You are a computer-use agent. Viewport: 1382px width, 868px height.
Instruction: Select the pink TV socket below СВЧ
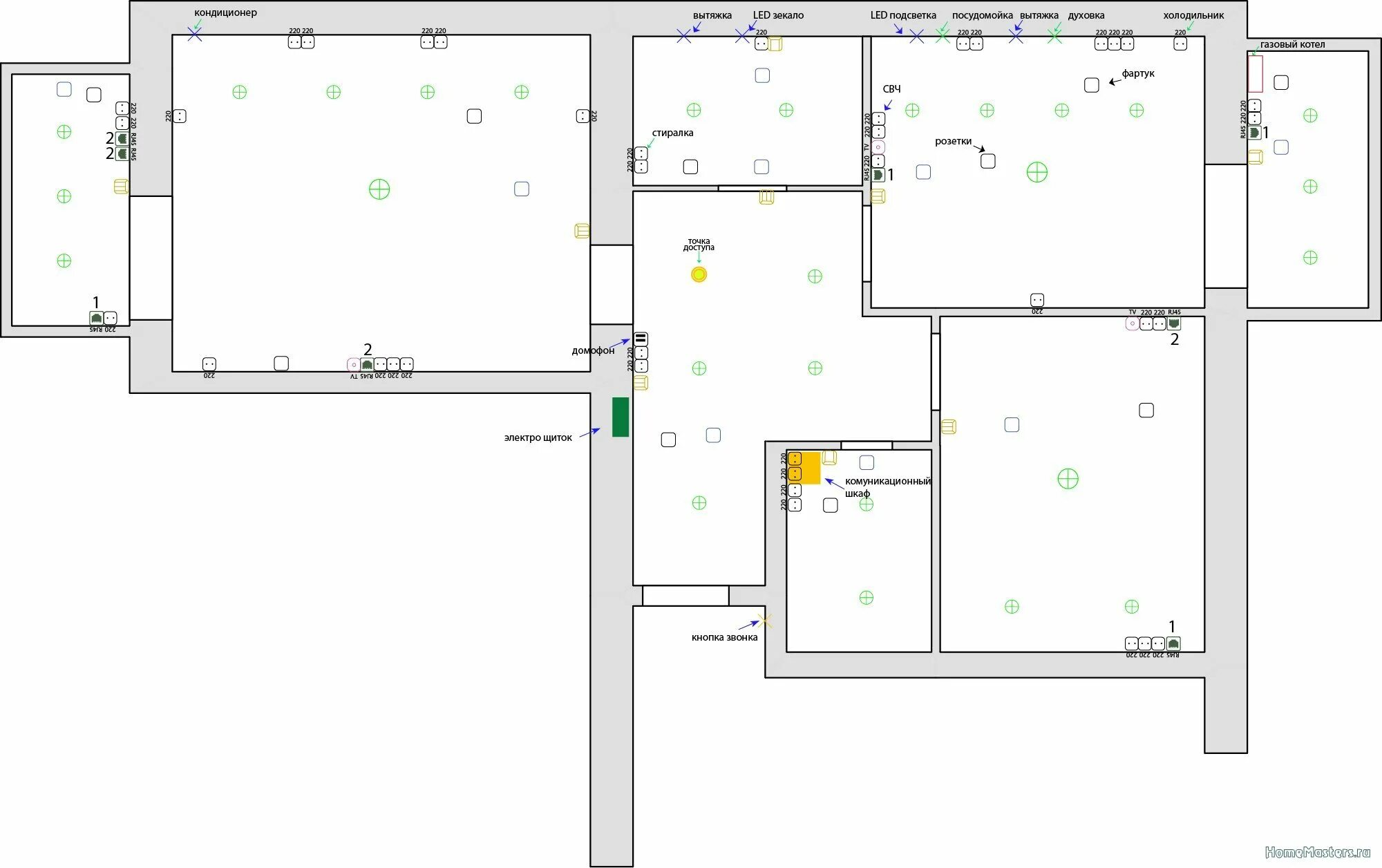[x=878, y=147]
